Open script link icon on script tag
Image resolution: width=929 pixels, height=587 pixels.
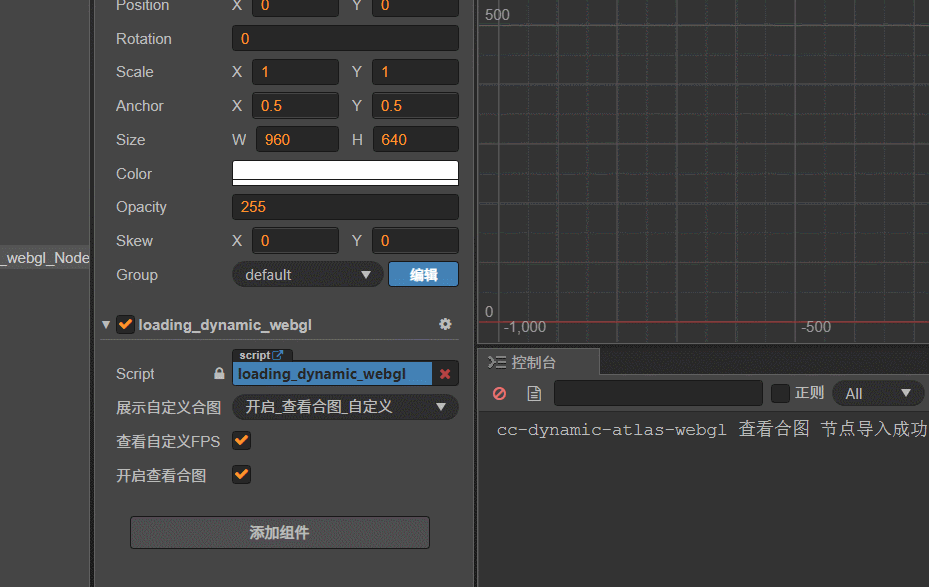[278, 355]
